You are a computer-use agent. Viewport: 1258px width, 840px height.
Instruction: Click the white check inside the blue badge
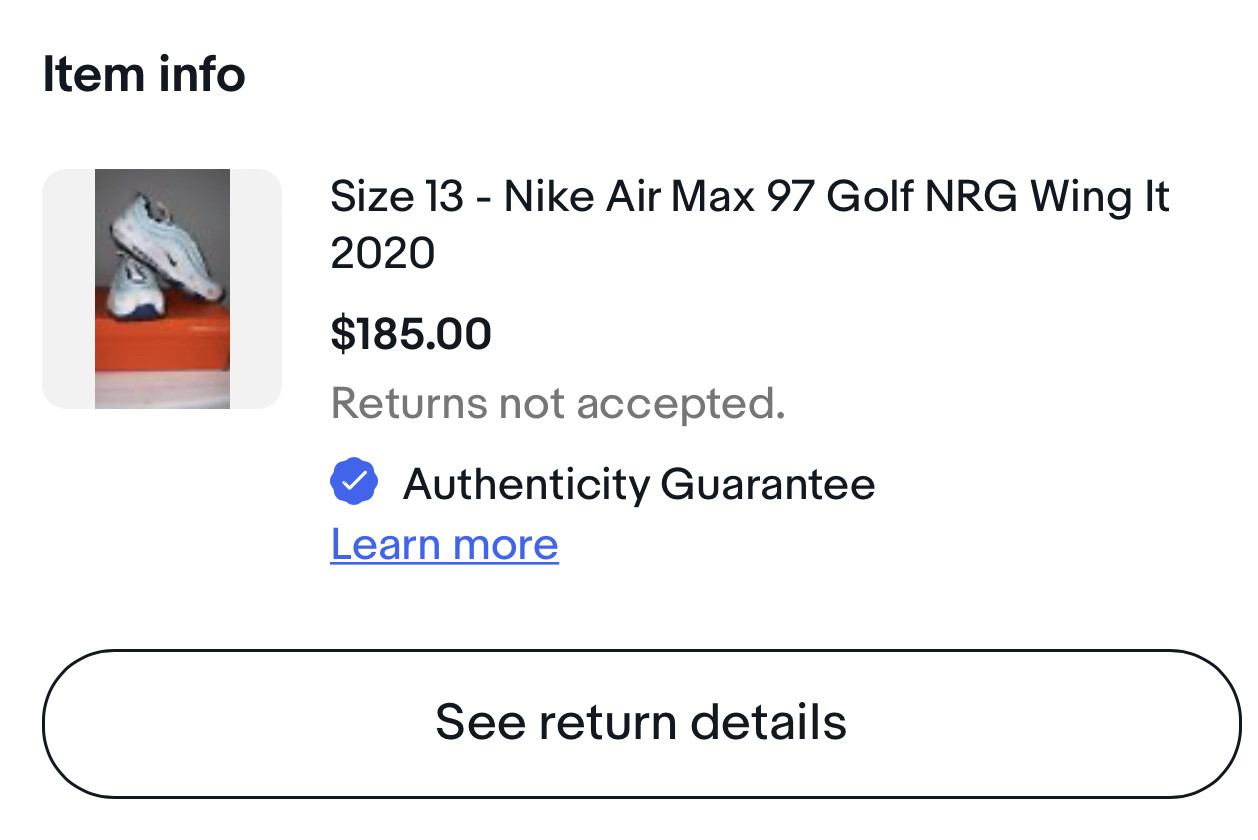[354, 484]
